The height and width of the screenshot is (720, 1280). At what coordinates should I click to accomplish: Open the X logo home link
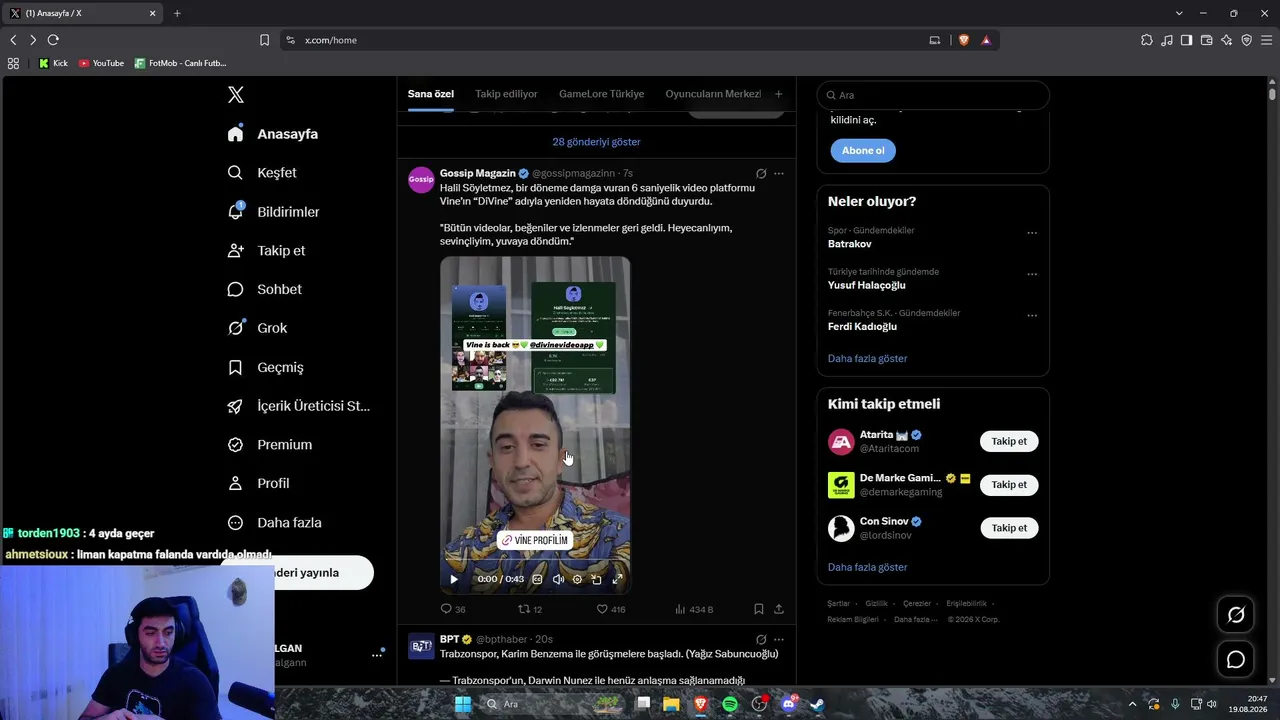click(x=236, y=95)
